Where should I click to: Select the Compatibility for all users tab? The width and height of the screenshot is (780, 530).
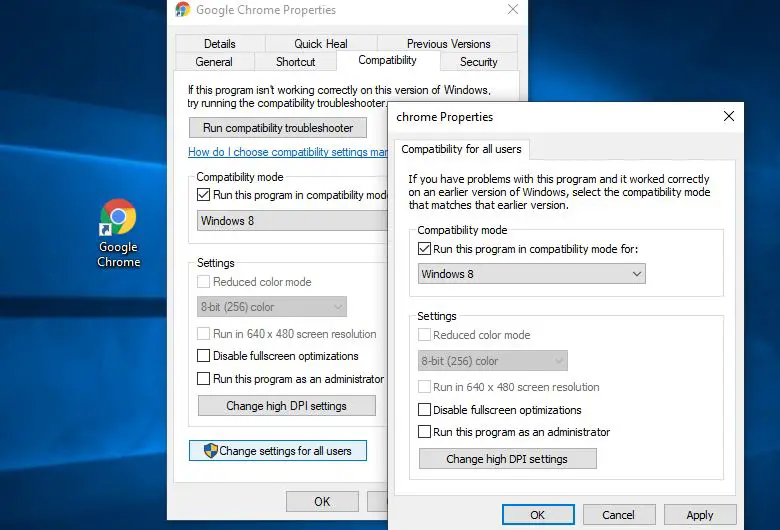point(462,149)
